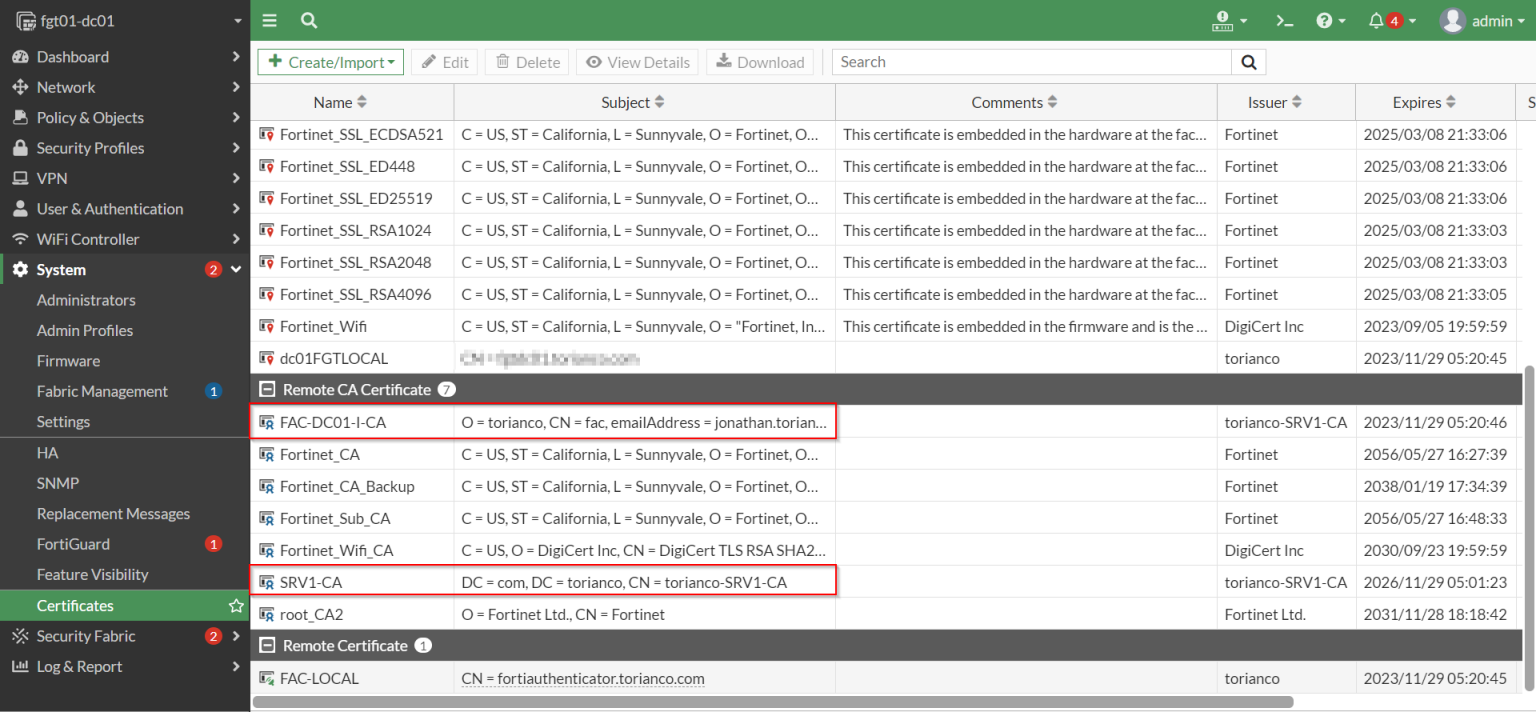Expand the Remote Certificate section
This screenshot has width=1536, height=712.
click(267, 645)
